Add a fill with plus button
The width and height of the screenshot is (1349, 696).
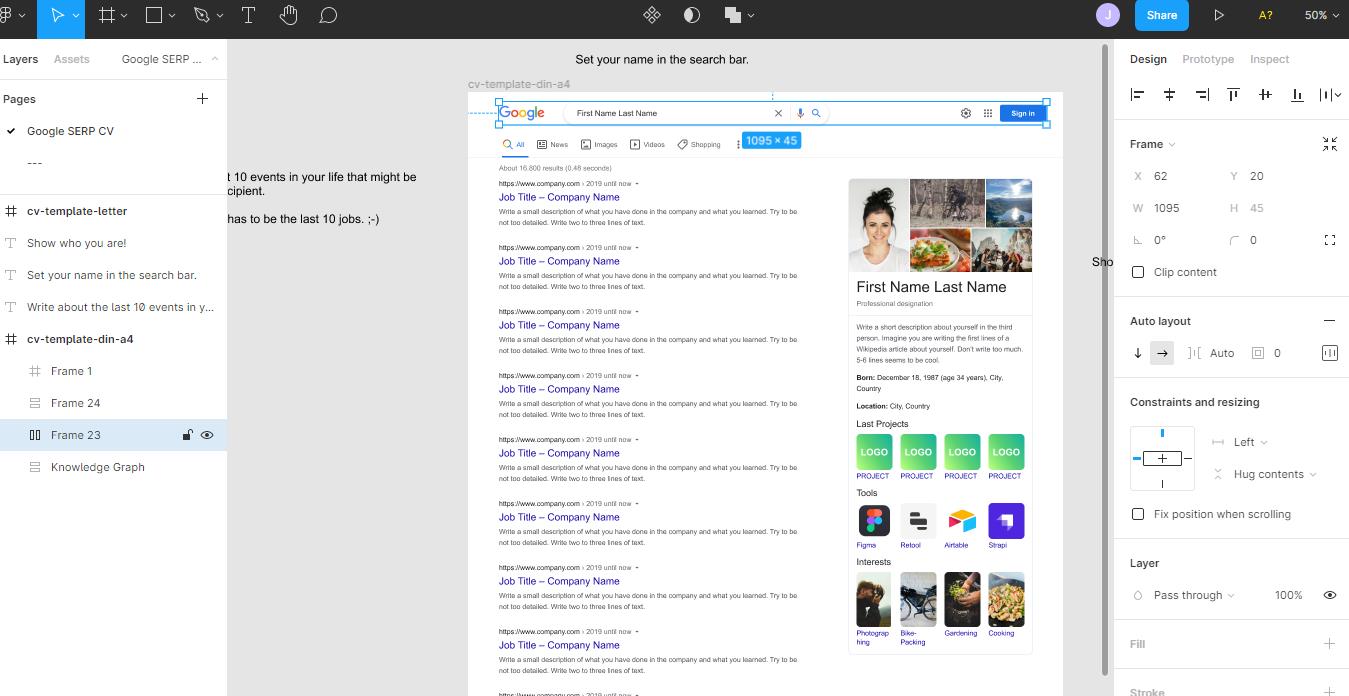coord(1329,644)
